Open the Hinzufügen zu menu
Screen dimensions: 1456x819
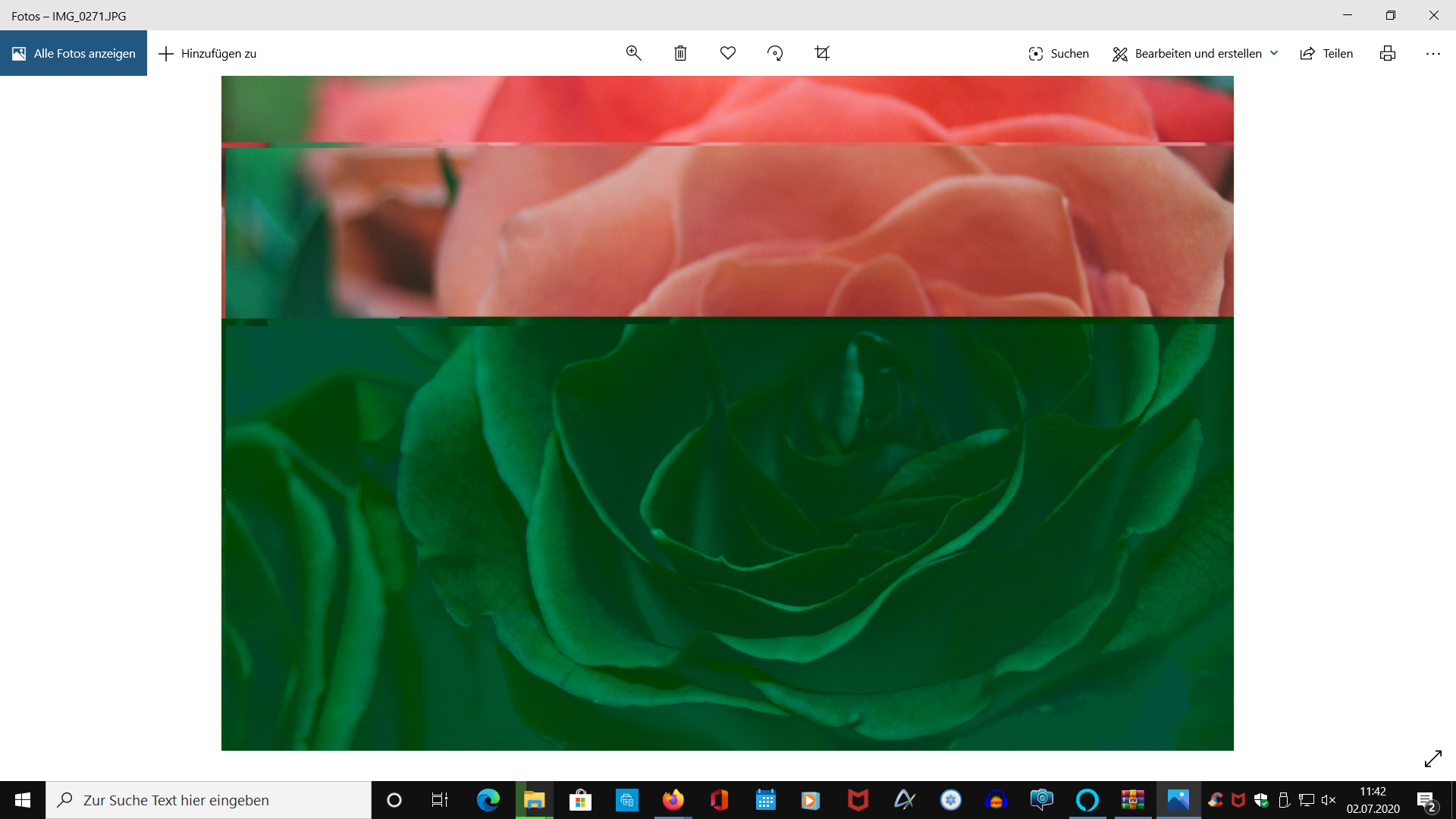(206, 53)
